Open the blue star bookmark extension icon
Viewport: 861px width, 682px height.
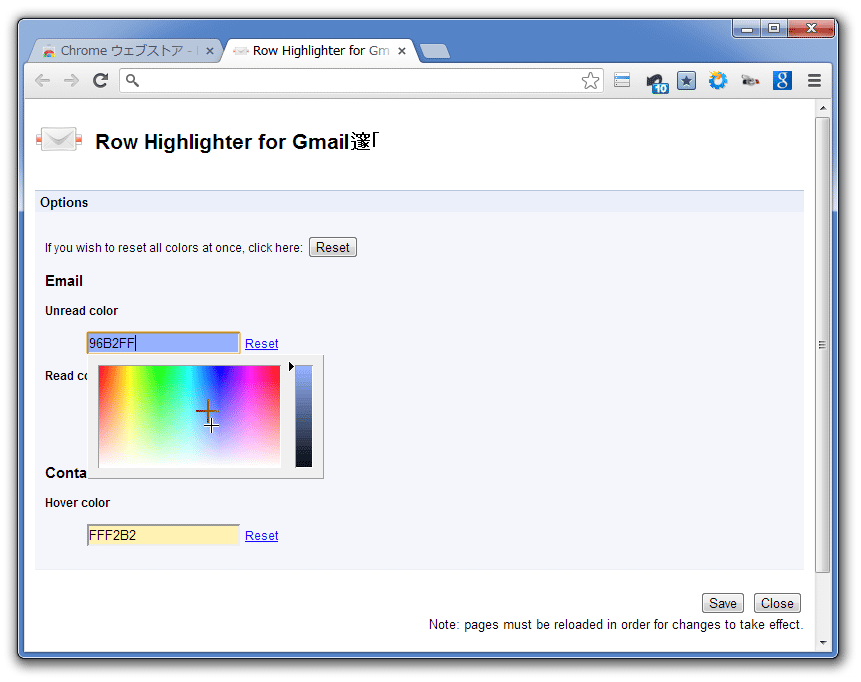(x=686, y=81)
